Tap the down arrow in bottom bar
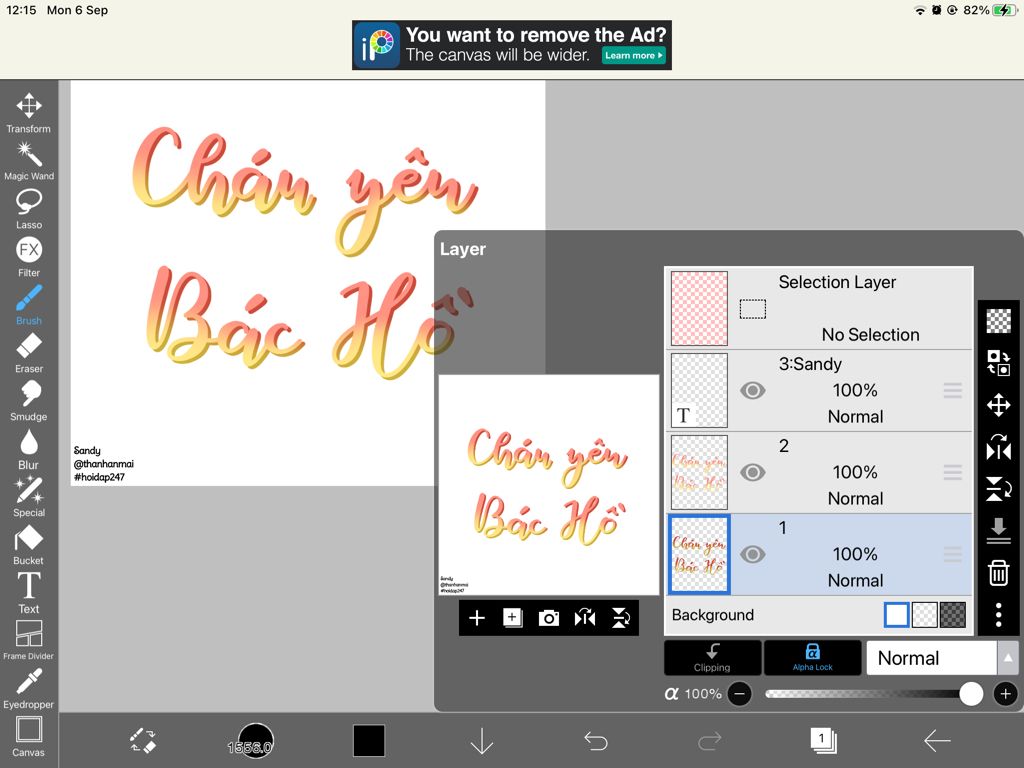Image resolution: width=1024 pixels, height=768 pixels. [x=482, y=741]
